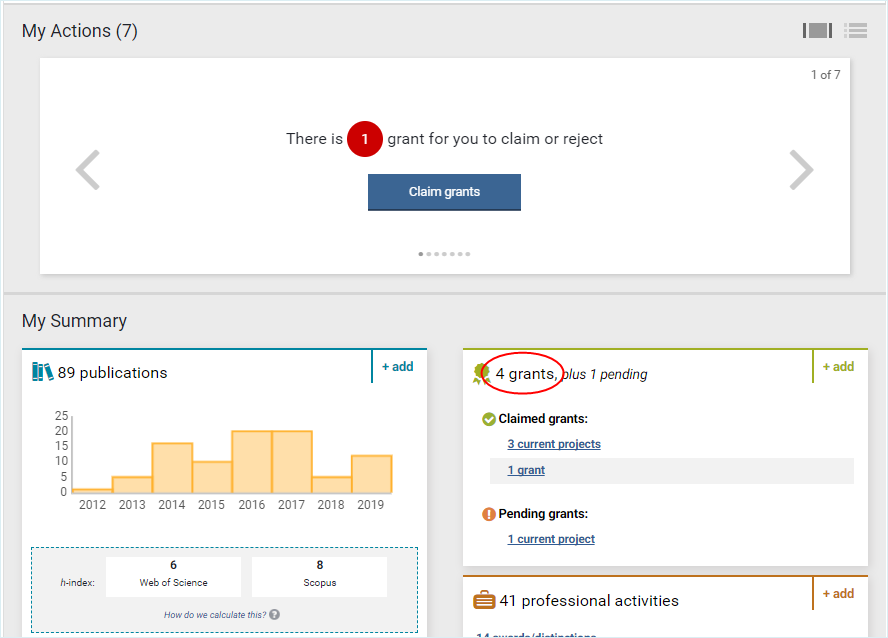Viewport: 888px width, 638px height.
Task: Open the 1 grant link
Action: tap(526, 470)
